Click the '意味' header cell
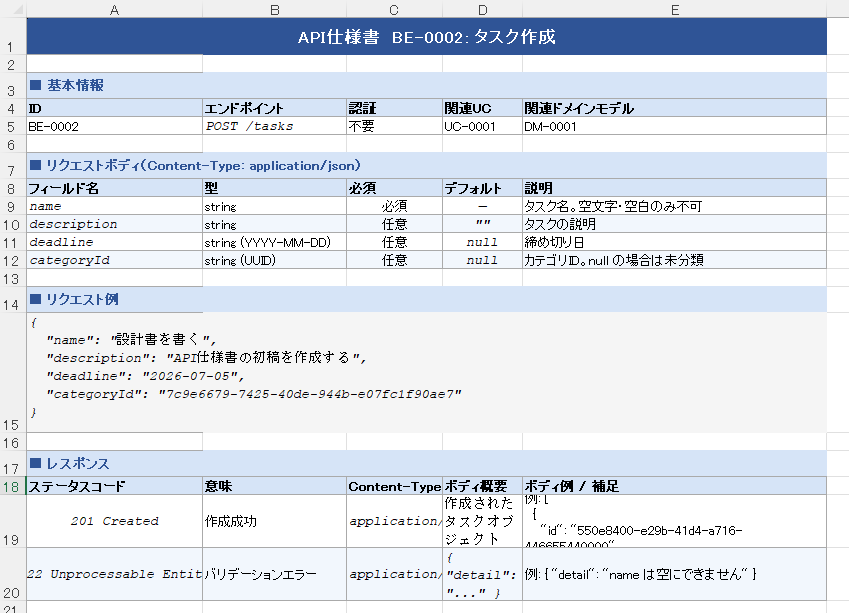Image resolution: width=849 pixels, height=613 pixels. point(275,486)
